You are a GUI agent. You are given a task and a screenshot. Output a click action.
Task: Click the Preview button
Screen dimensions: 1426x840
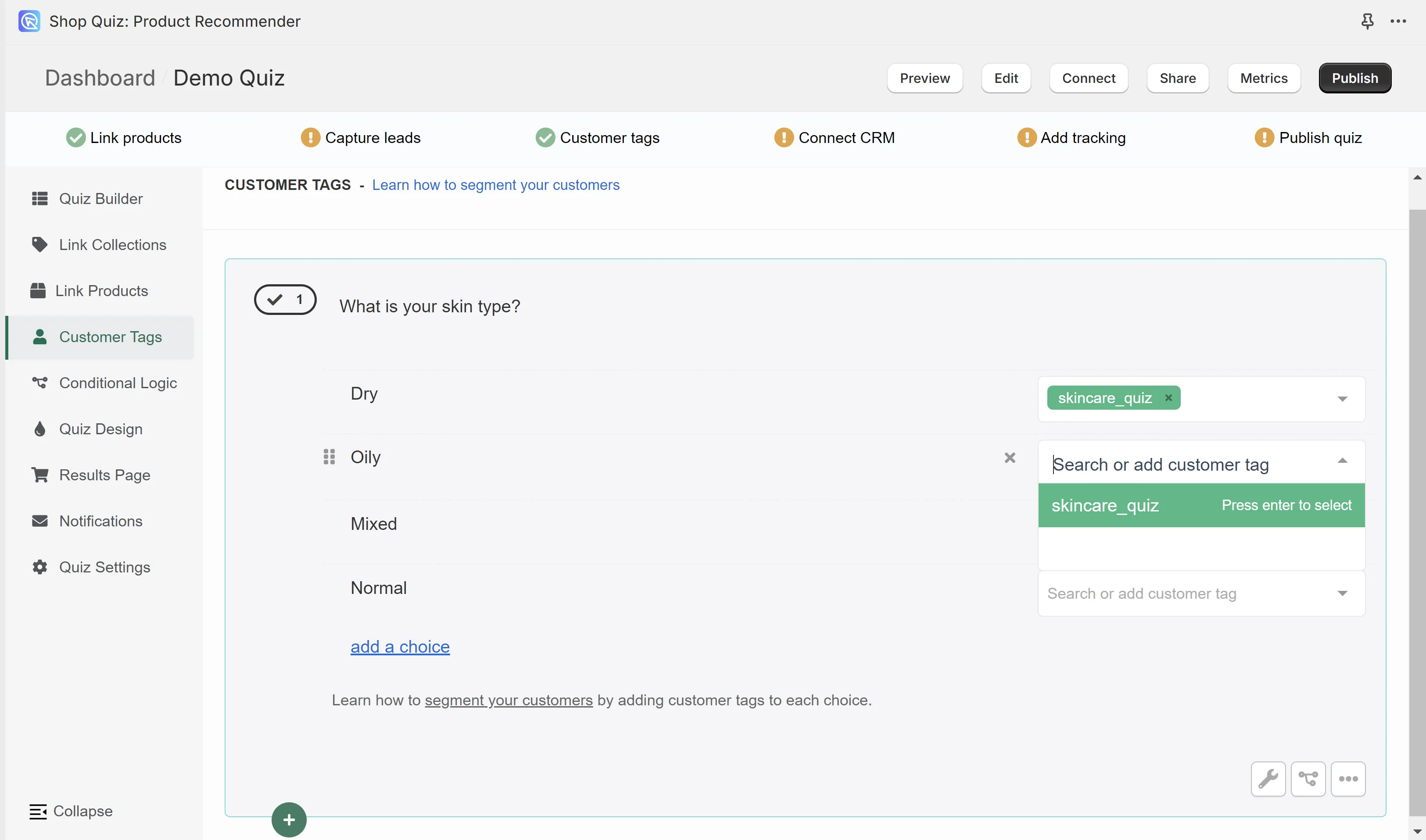(x=924, y=78)
